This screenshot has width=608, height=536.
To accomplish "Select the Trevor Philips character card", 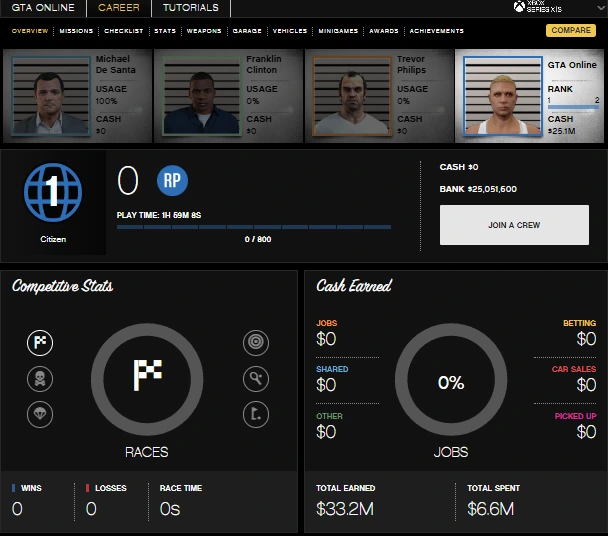I will [x=379, y=96].
